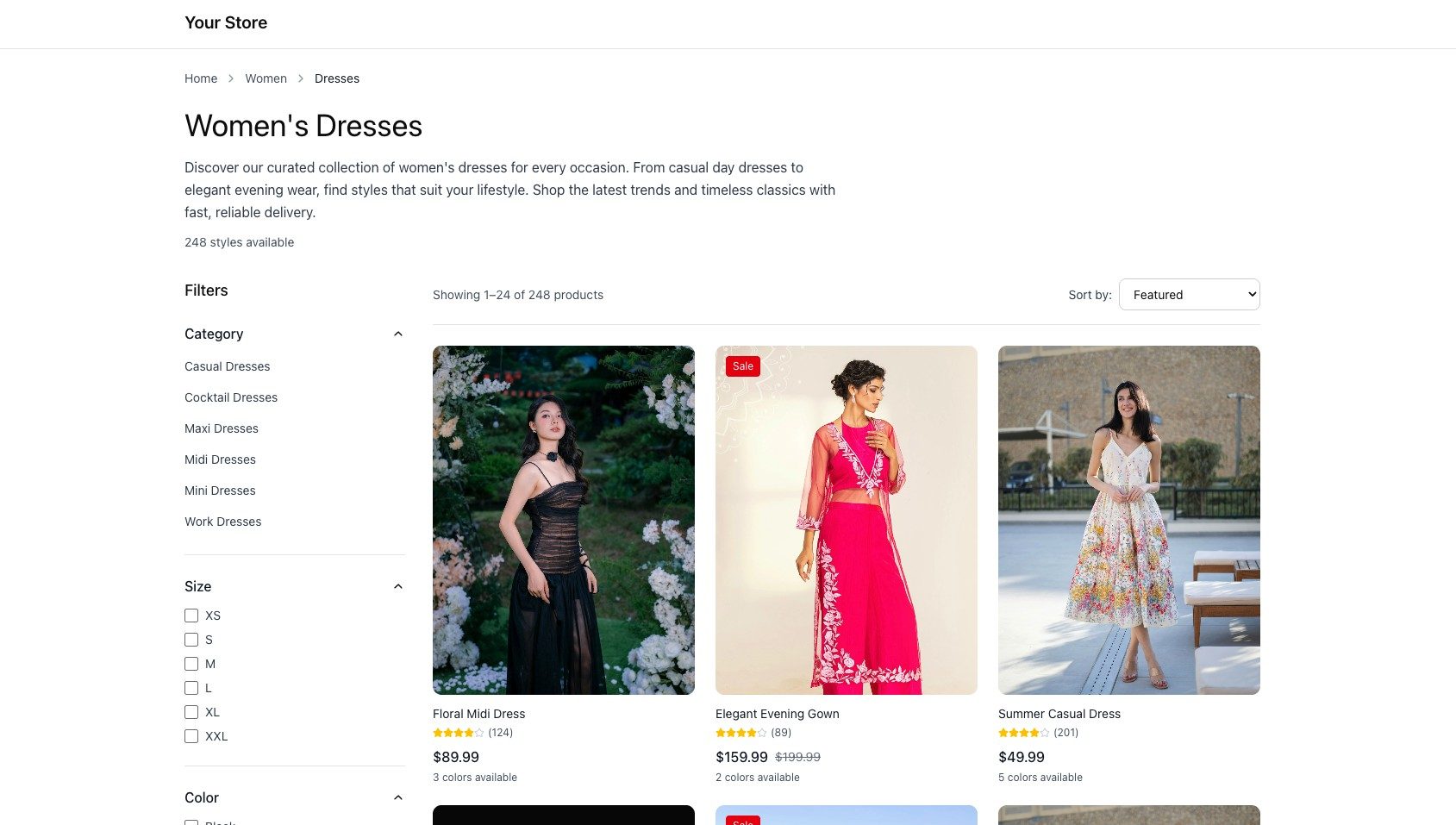Open the Sort by dropdown
Image resolution: width=1456 pixels, height=825 pixels.
pos(1189,294)
